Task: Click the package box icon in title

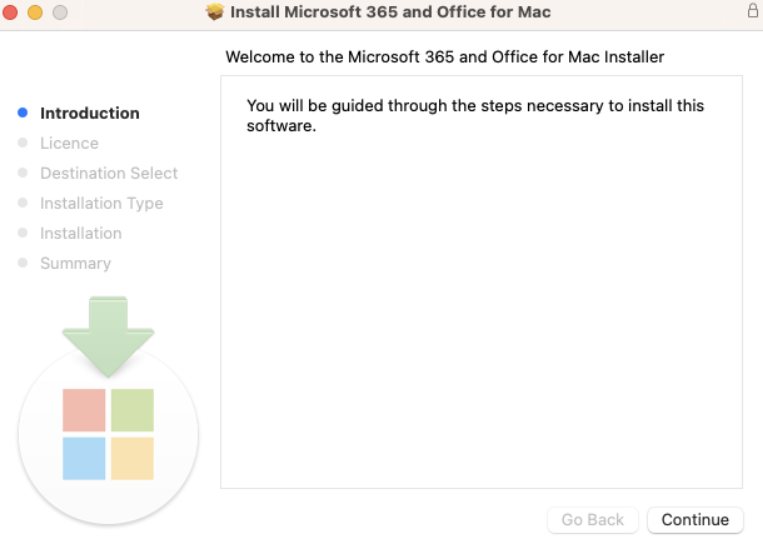Action: point(215,12)
